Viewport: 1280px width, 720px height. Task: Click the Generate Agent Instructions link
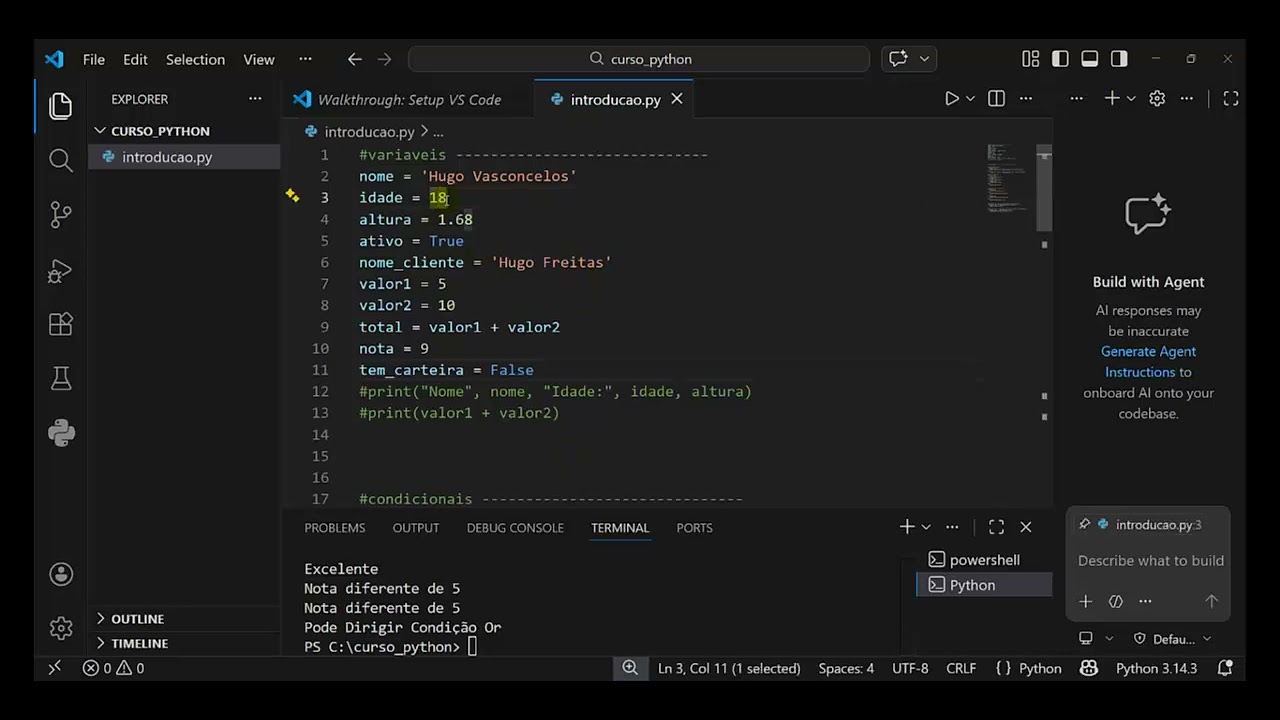pos(1147,361)
